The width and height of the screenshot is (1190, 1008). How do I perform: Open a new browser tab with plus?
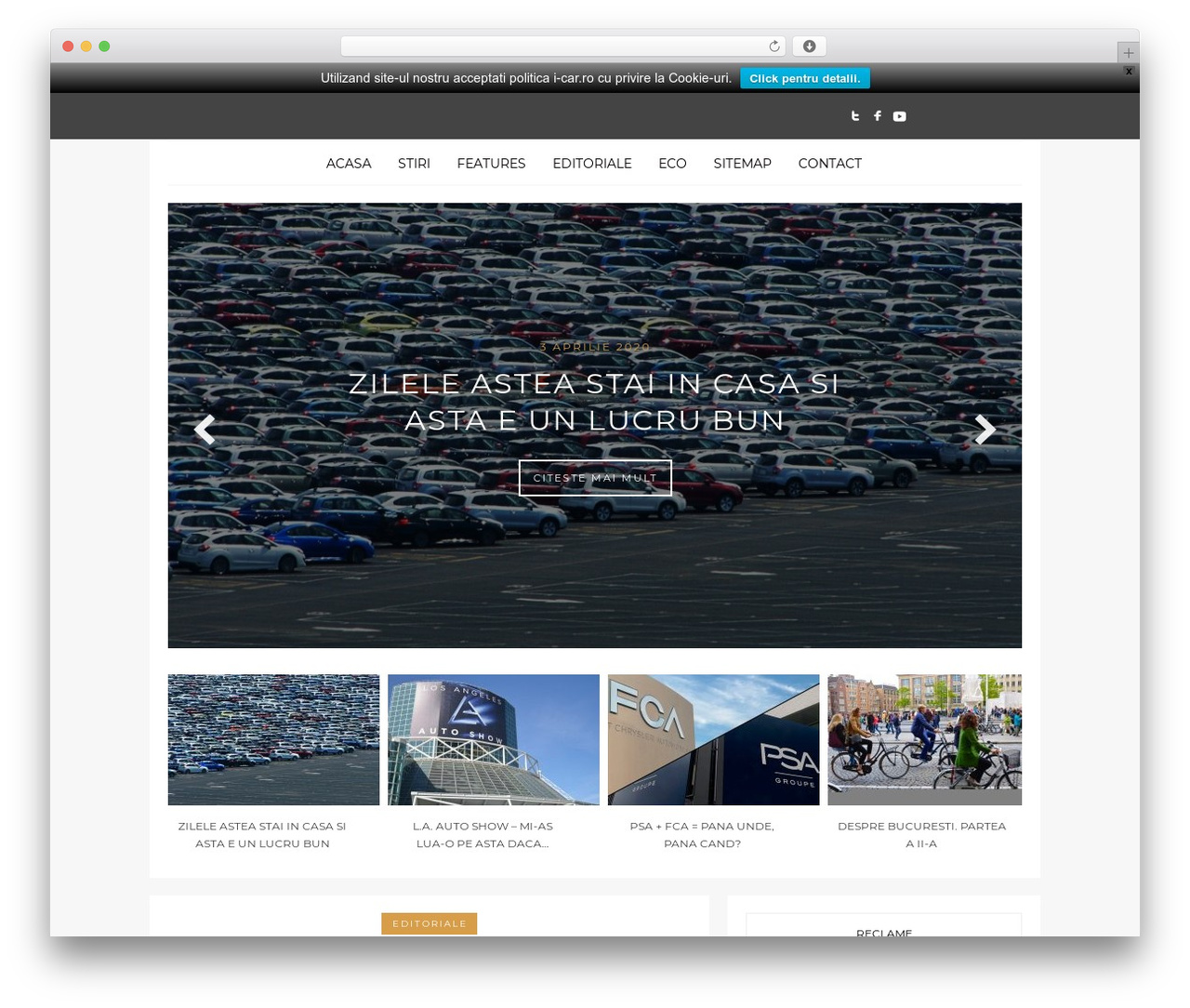1128,53
